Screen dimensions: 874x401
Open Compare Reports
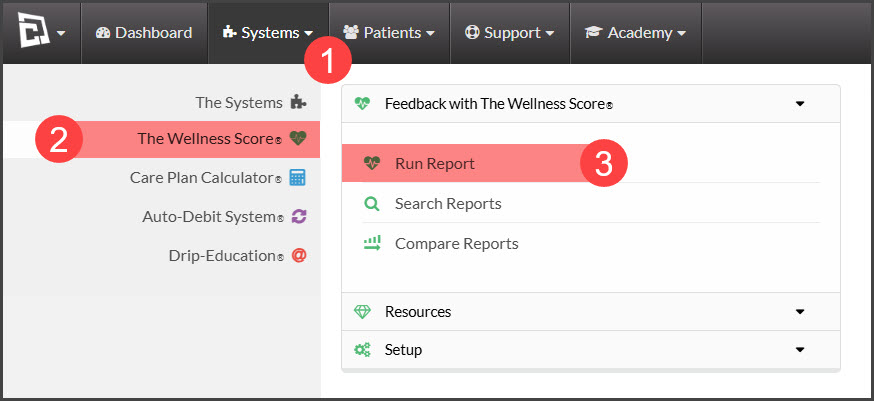point(457,244)
